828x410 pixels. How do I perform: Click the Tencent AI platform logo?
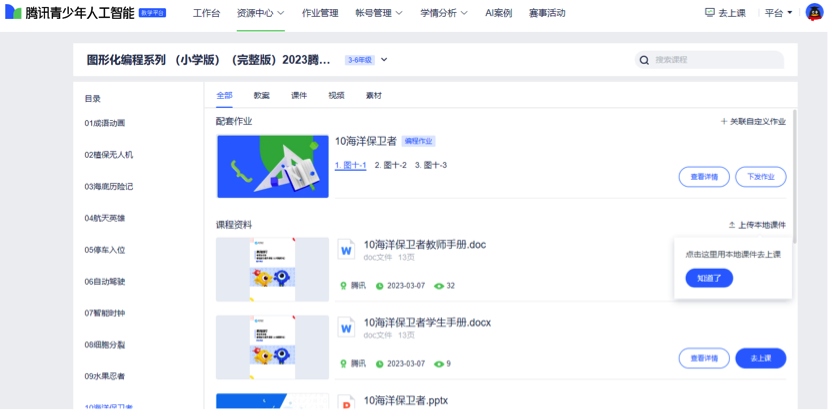[x=13, y=13]
